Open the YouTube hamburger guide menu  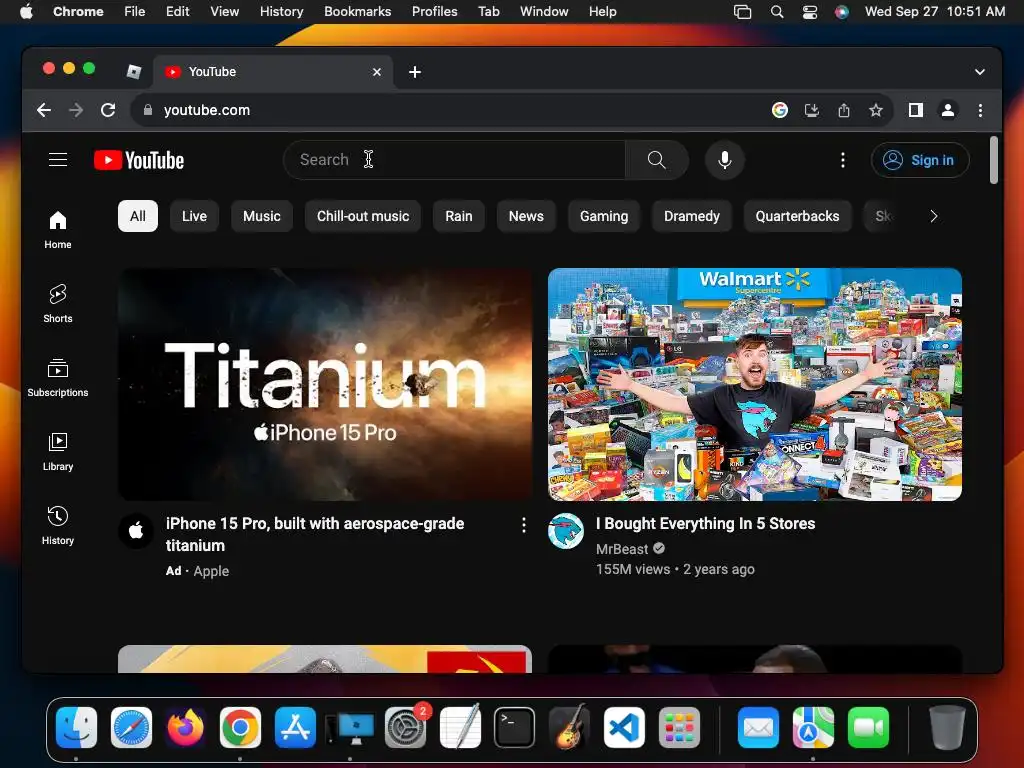[58, 160]
